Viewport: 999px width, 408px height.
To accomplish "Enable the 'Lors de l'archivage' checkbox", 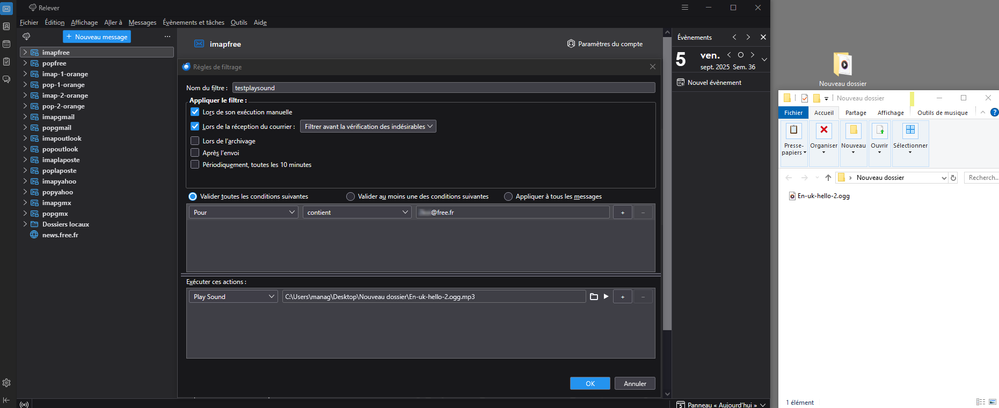I will [195, 141].
